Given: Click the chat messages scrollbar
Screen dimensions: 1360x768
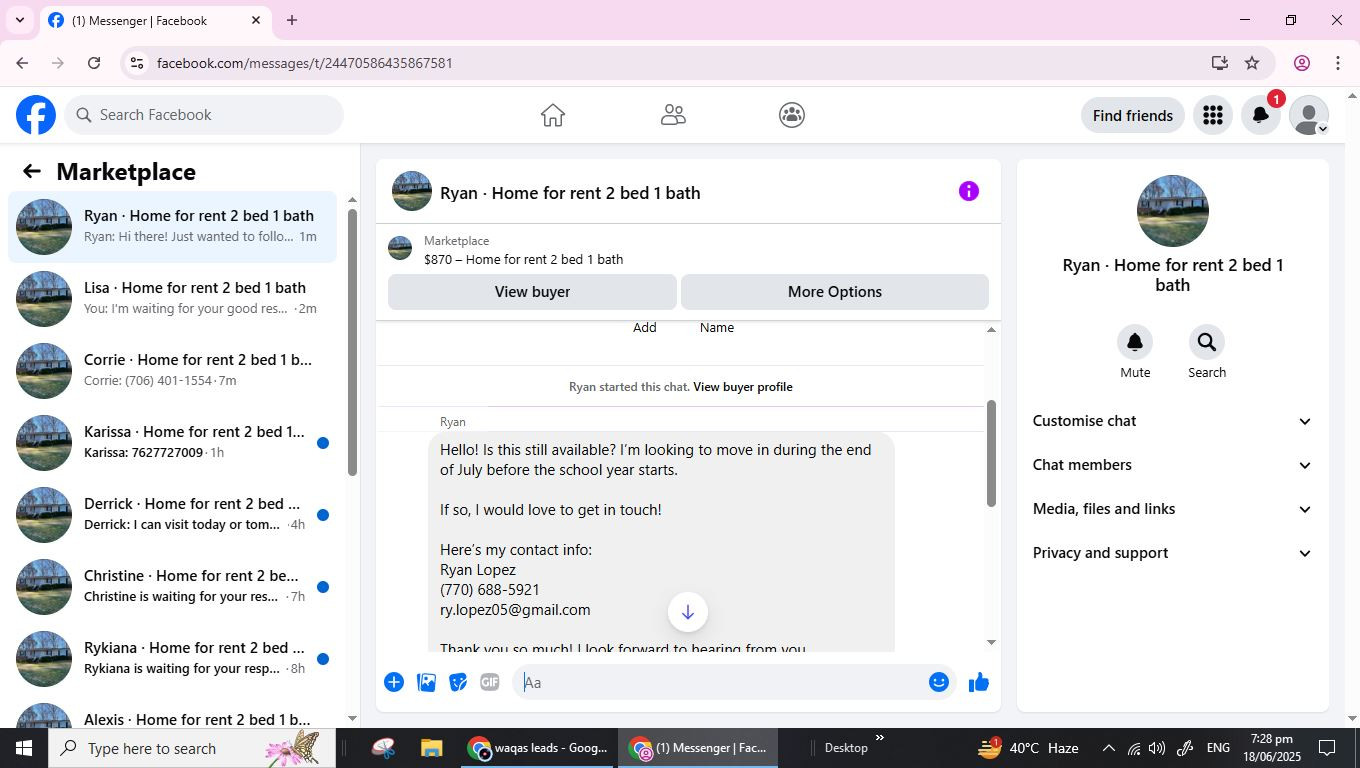Looking at the screenshot, I should coord(991,453).
